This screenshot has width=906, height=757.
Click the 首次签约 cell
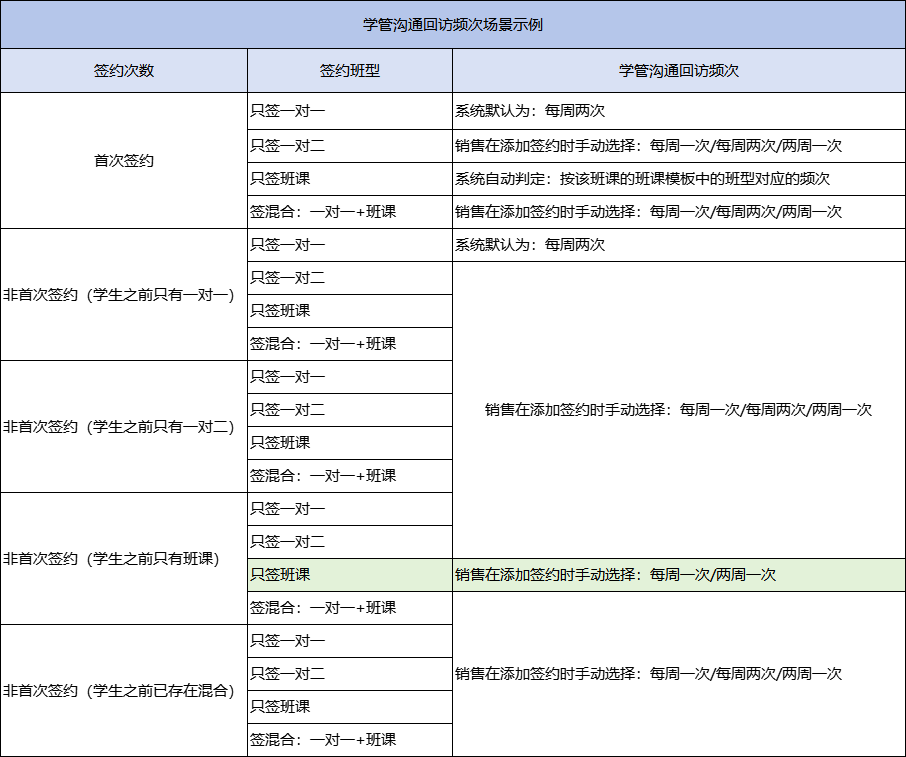tap(123, 161)
